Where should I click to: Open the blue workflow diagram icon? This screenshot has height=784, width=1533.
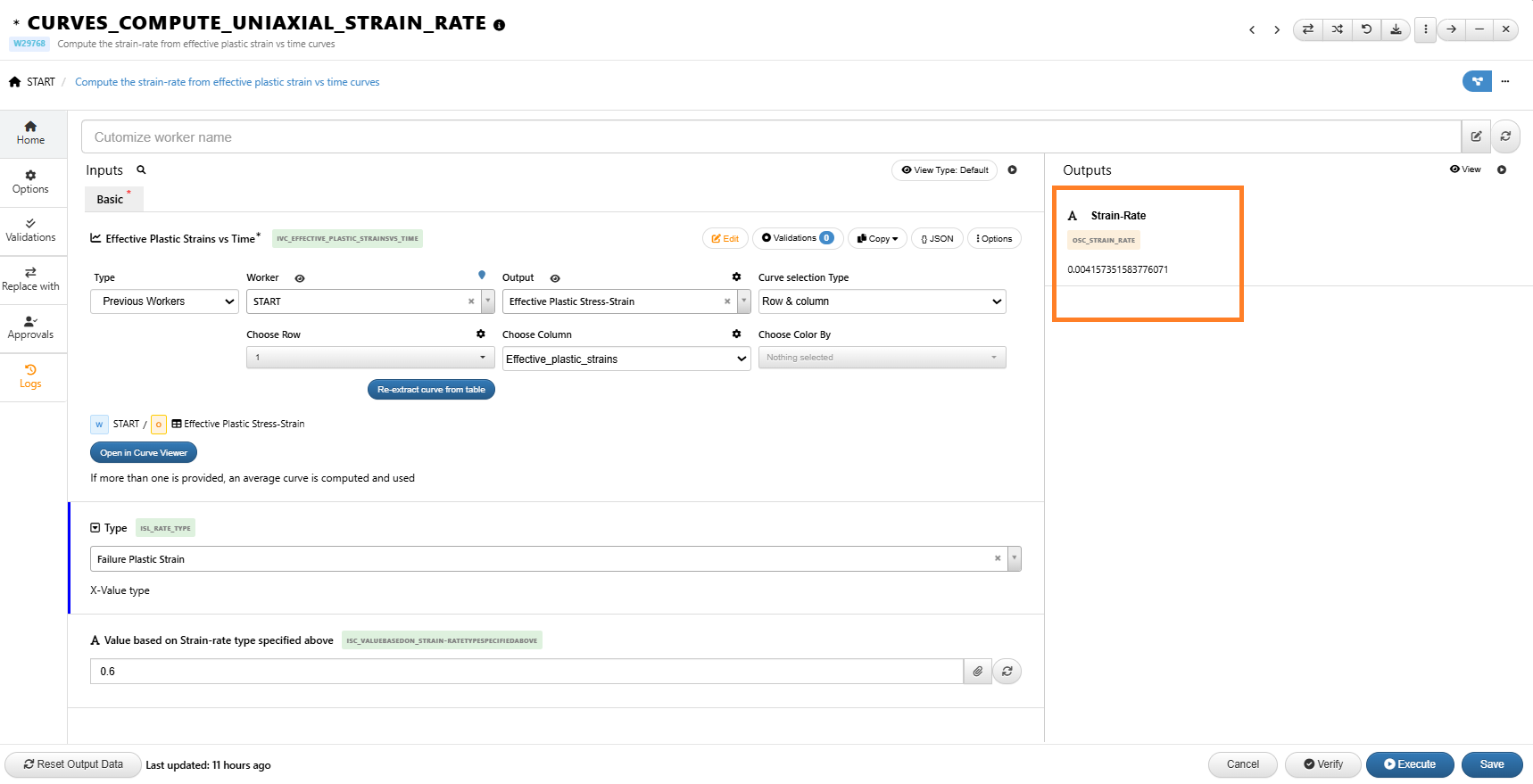click(x=1477, y=81)
